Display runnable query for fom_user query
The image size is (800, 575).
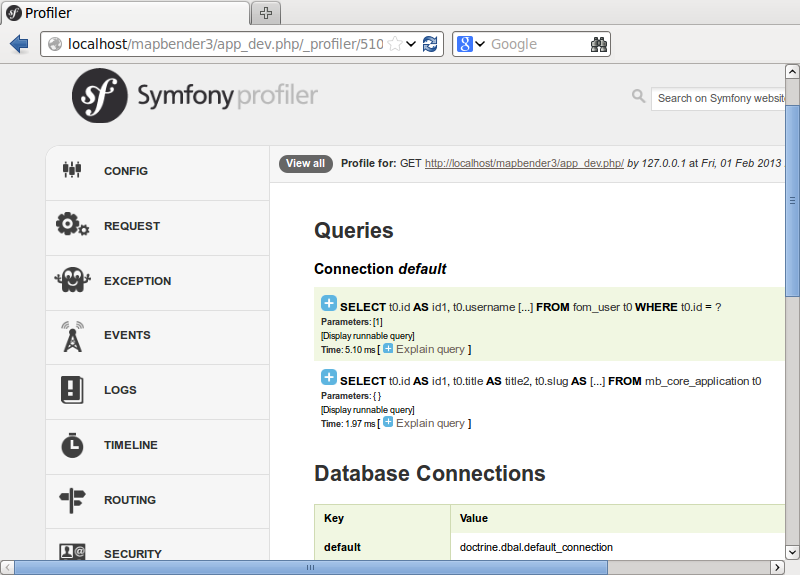pyautogui.click(x=368, y=336)
